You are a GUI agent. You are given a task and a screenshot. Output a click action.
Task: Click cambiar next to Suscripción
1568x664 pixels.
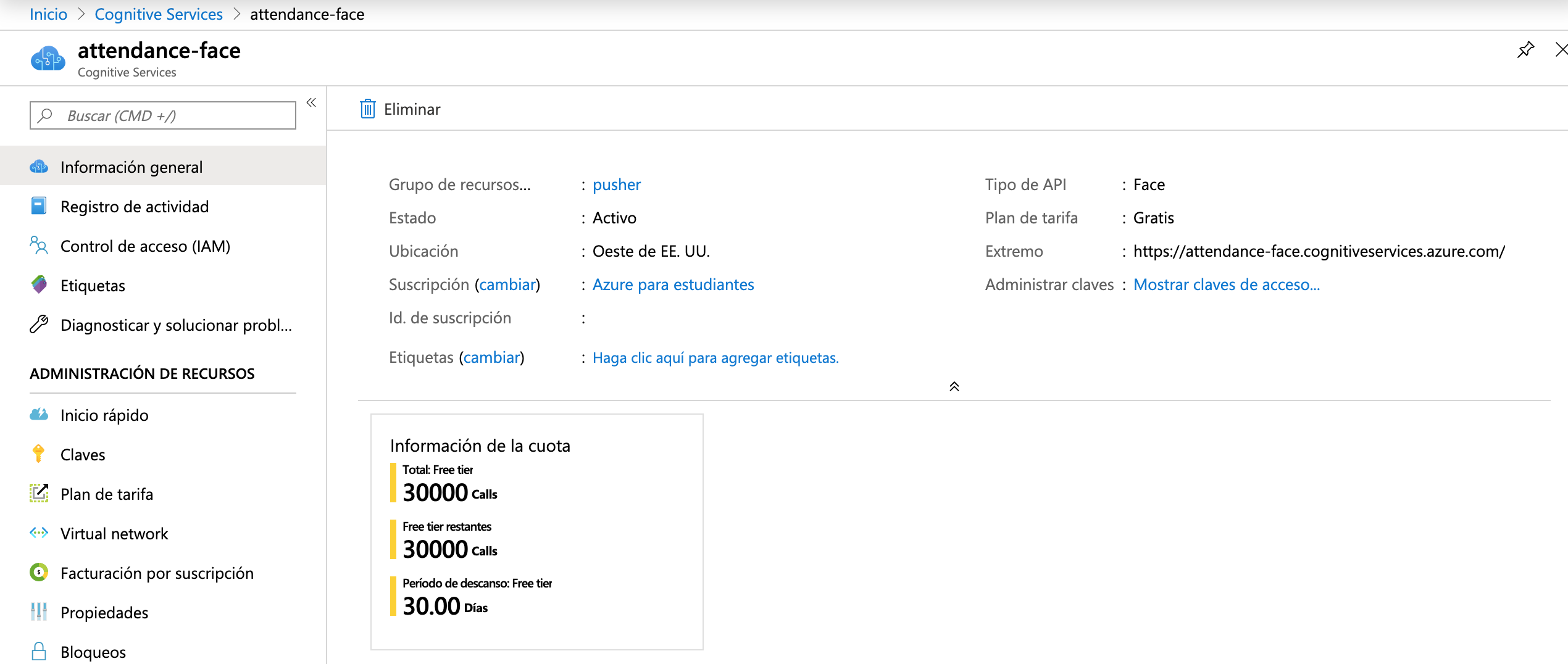[507, 284]
